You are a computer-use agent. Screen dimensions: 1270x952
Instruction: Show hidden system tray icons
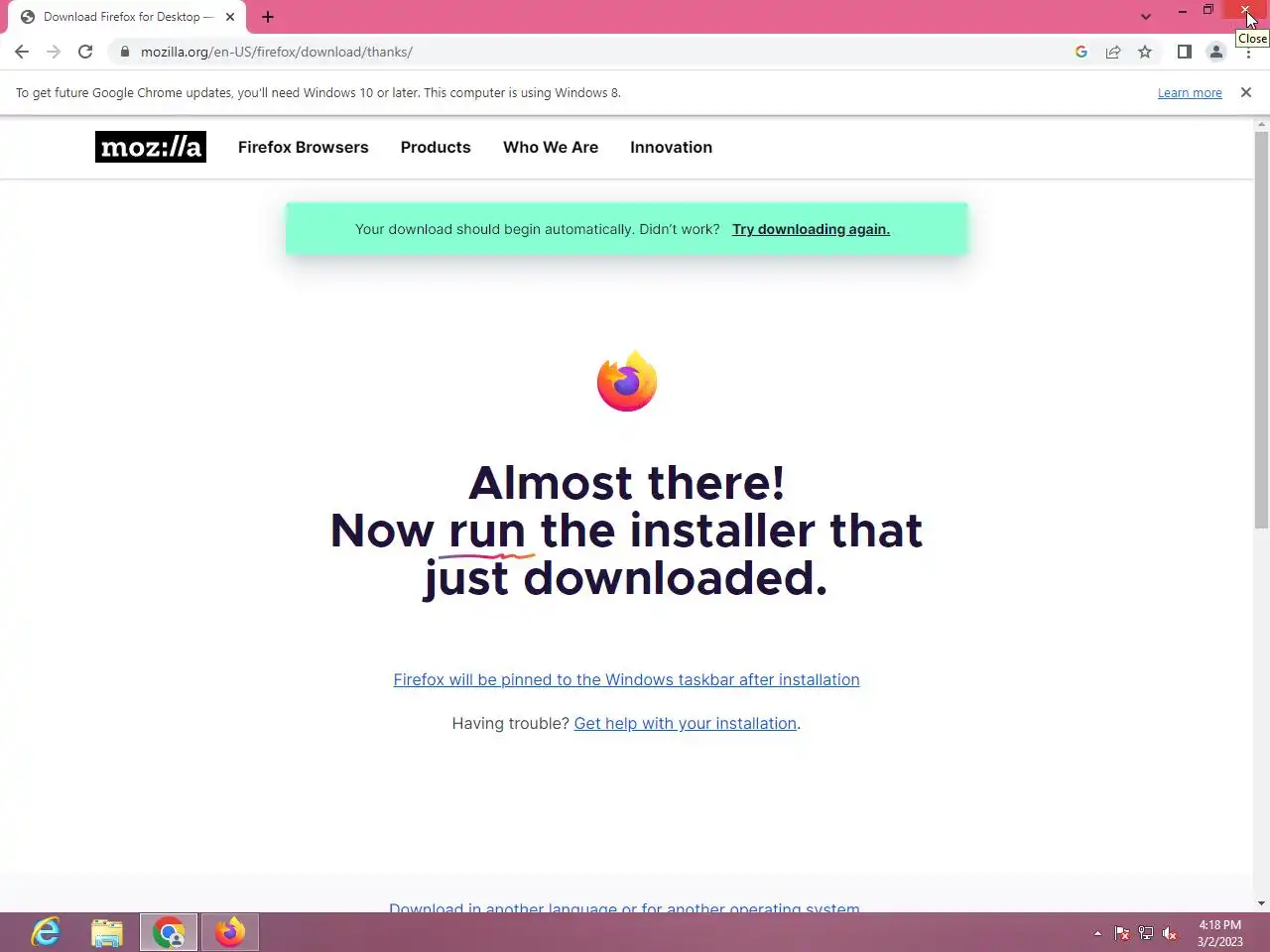pyautogui.click(x=1097, y=933)
